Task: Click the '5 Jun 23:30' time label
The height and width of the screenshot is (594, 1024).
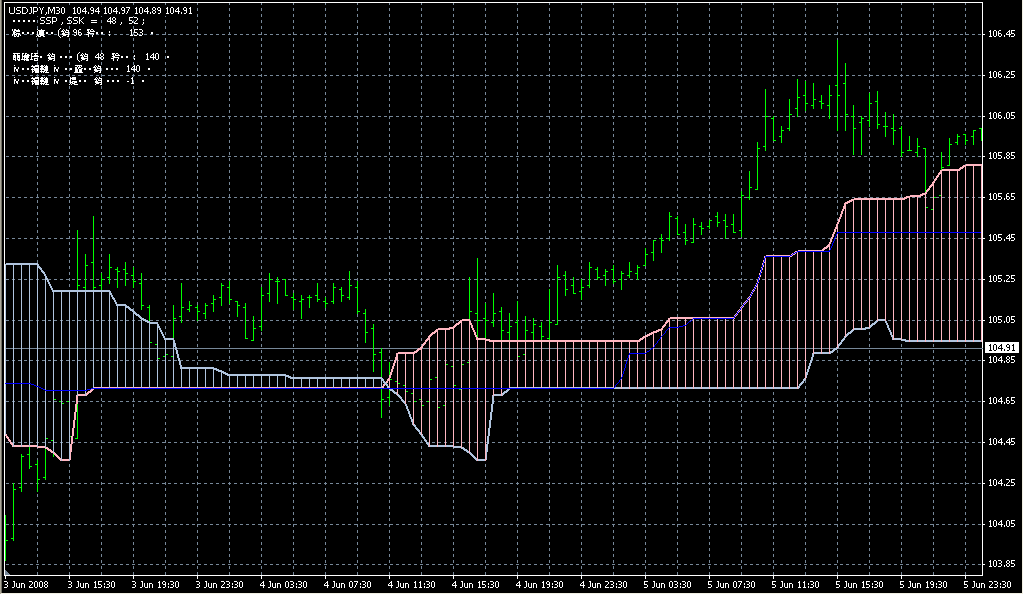Action: click(x=987, y=585)
